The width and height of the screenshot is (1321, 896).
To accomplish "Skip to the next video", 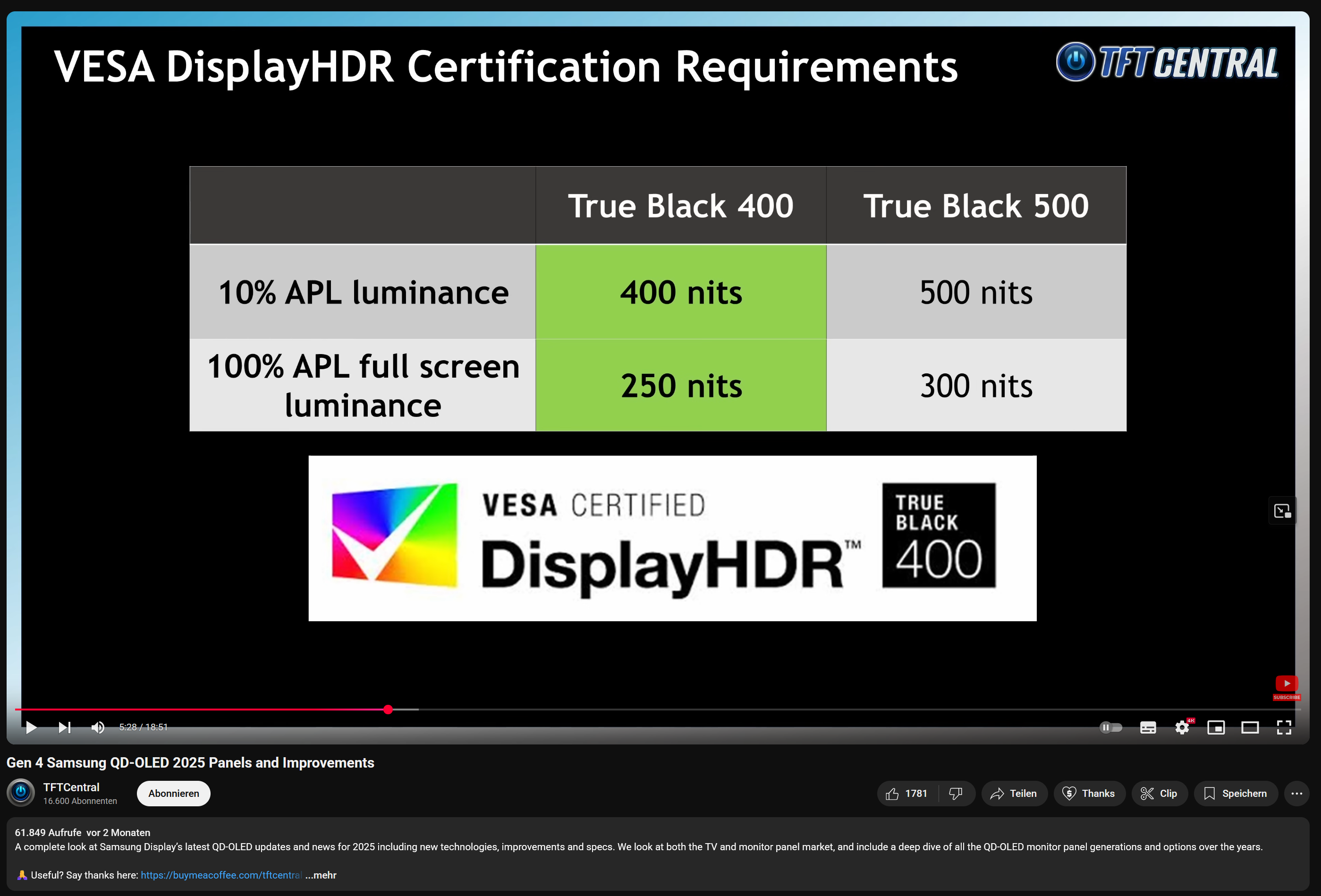I will (x=64, y=728).
